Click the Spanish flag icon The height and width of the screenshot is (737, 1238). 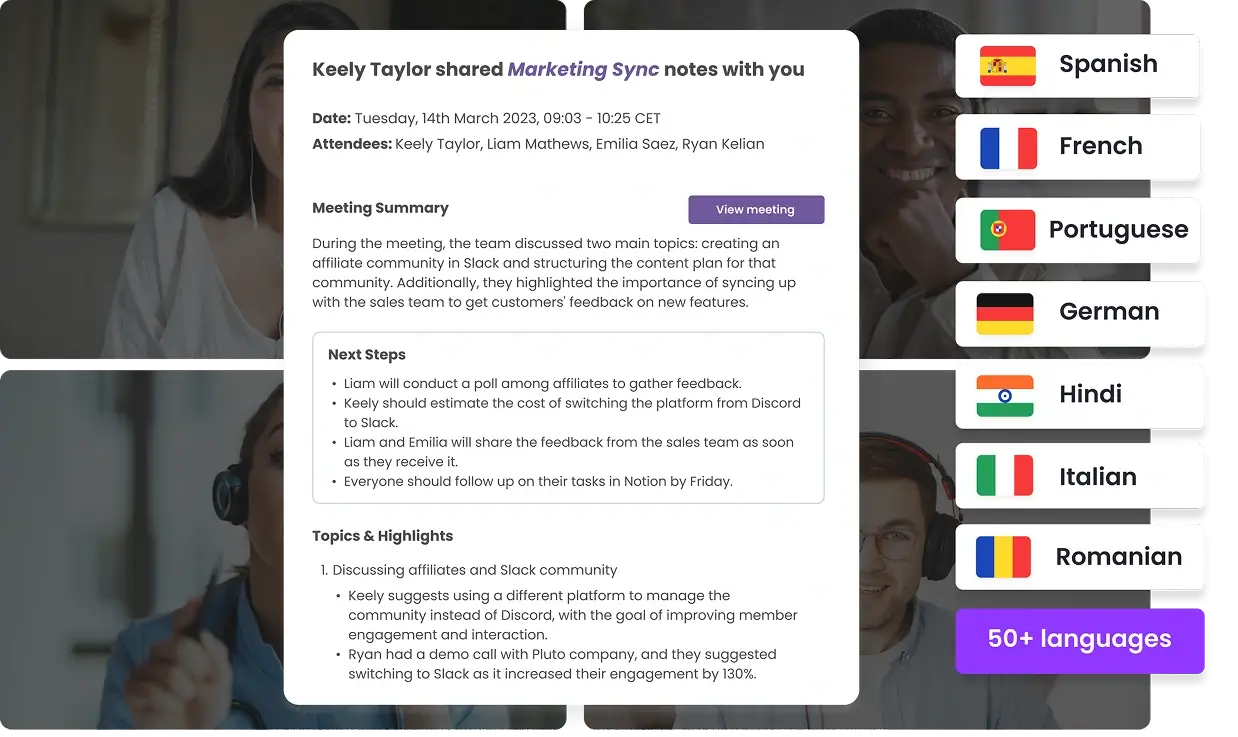coord(1005,64)
